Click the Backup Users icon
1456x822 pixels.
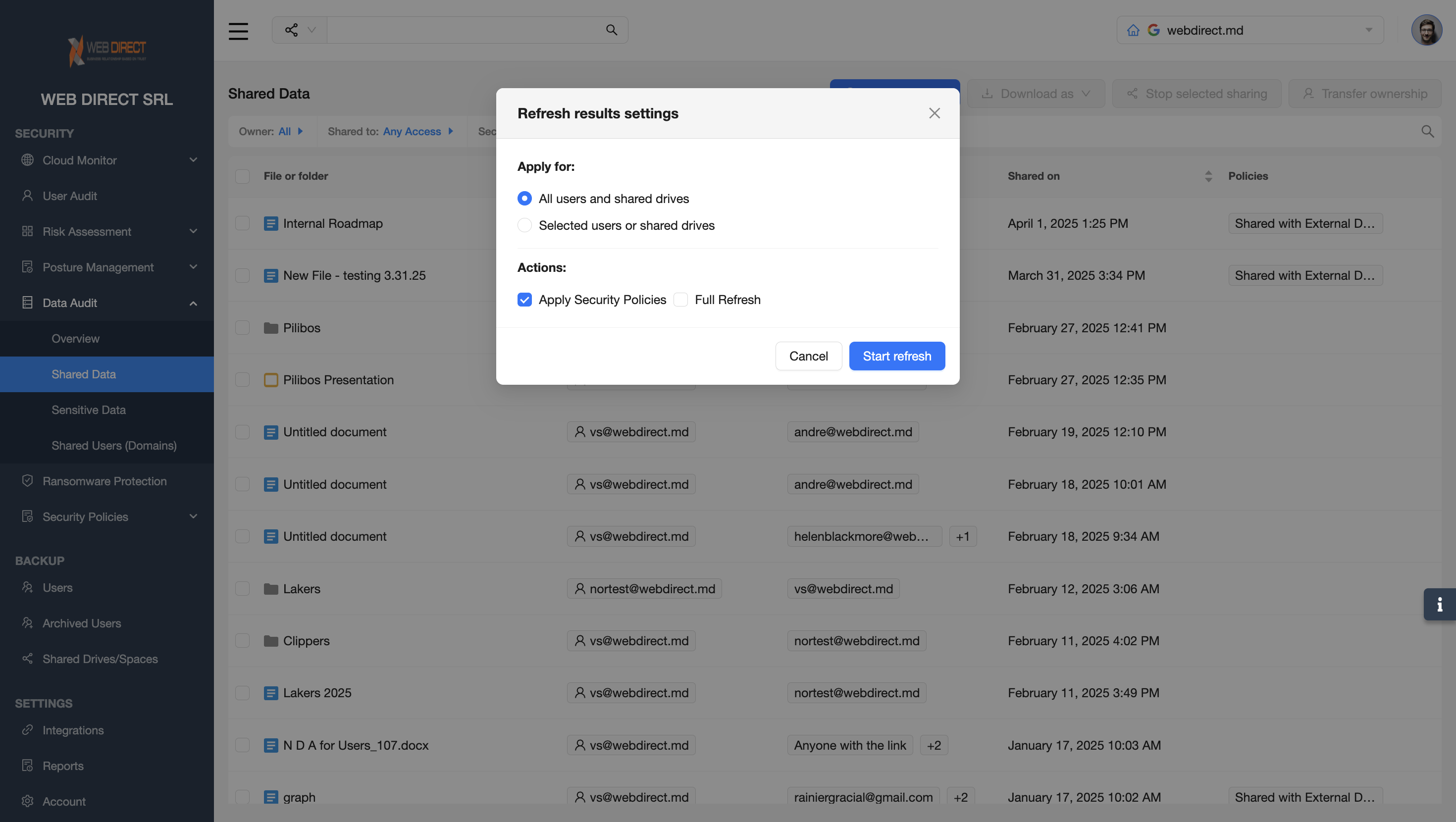[x=27, y=587]
